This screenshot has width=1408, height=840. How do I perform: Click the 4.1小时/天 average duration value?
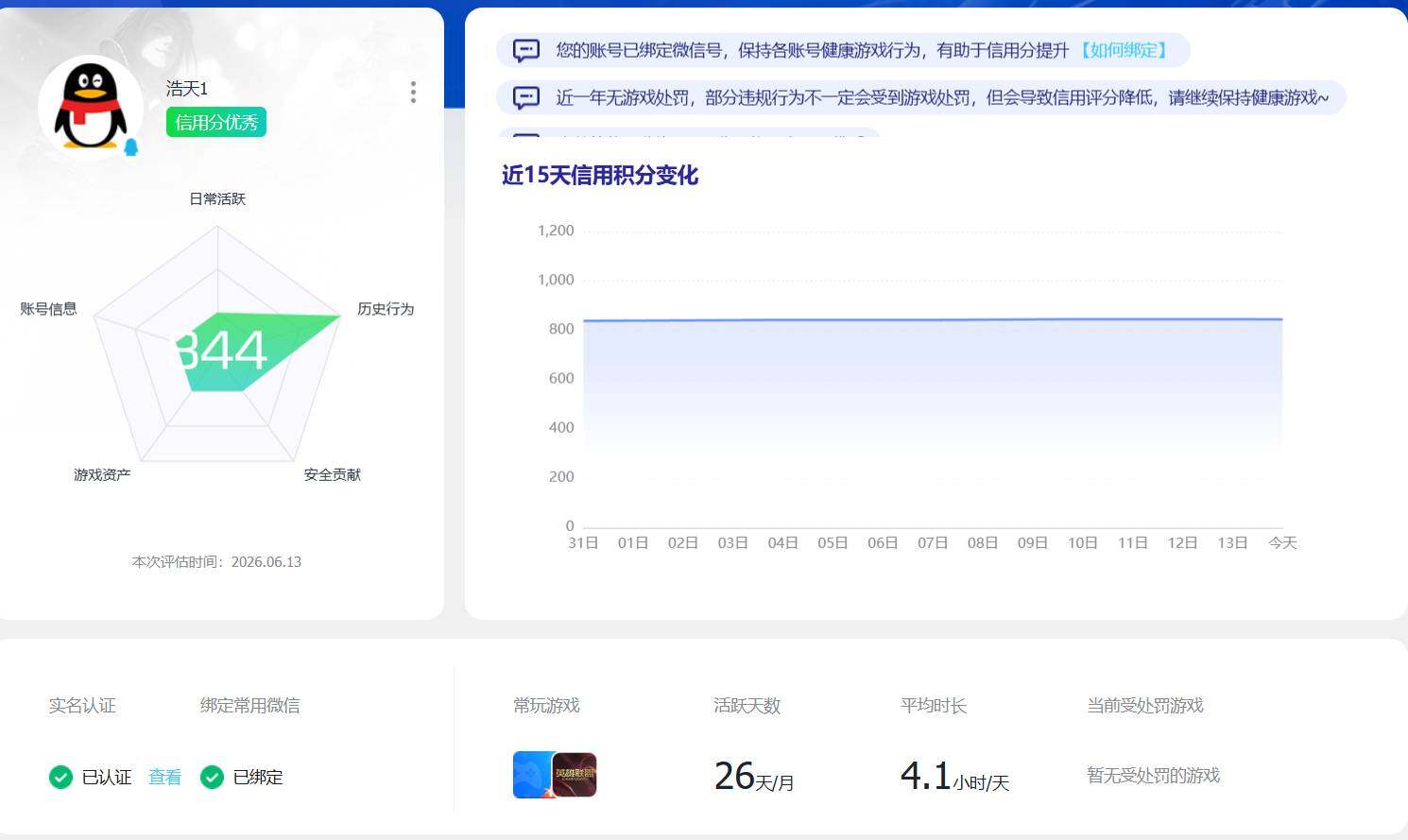pyautogui.click(x=954, y=777)
